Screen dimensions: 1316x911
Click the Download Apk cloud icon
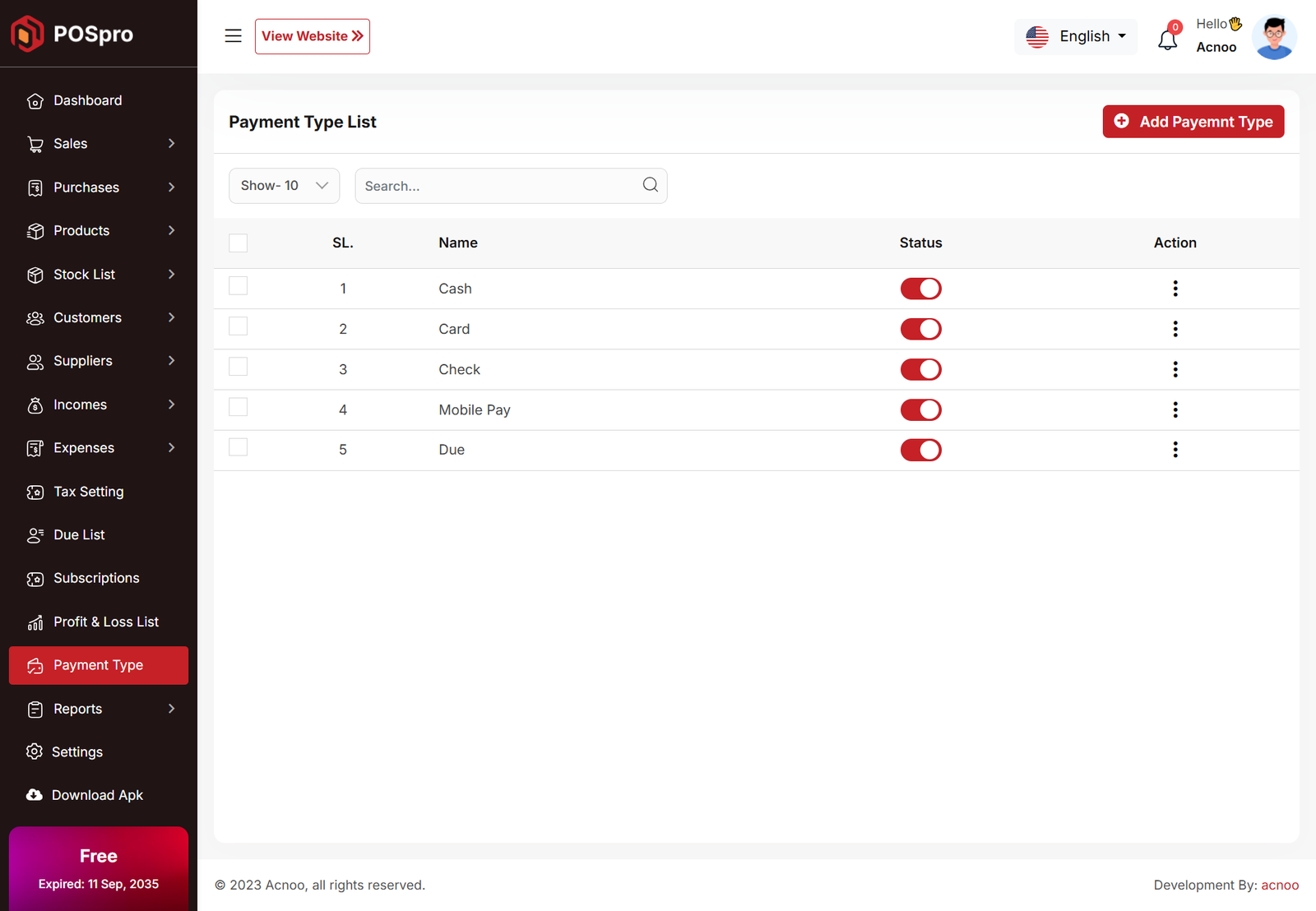[x=35, y=795]
